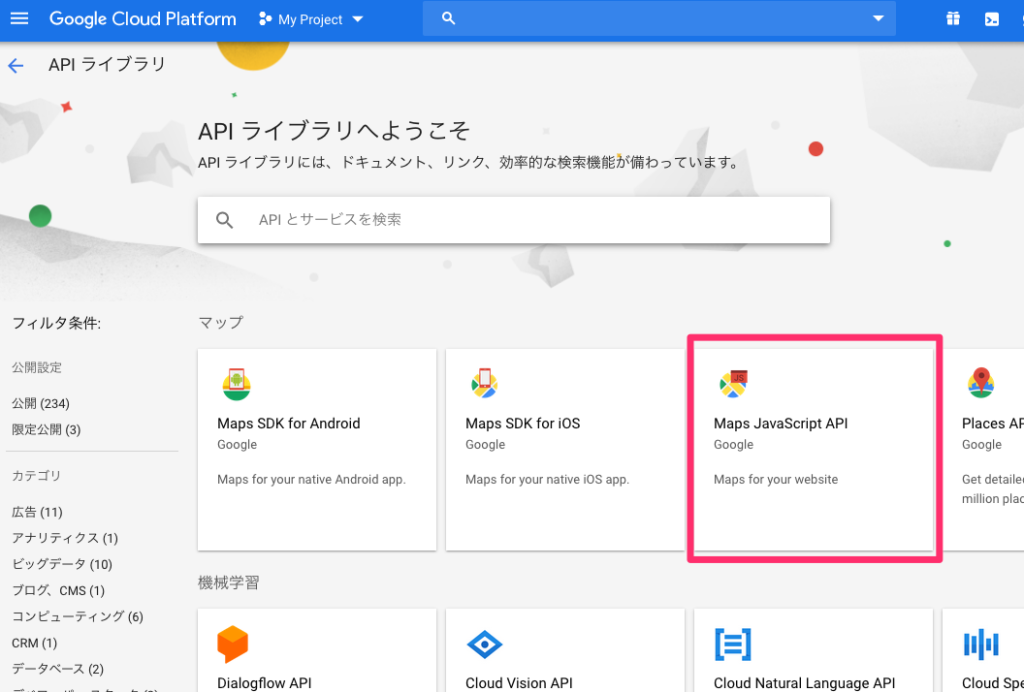Click the Google Cloud Platform logo
Image resolution: width=1024 pixels, height=692 pixels.
coord(142,19)
